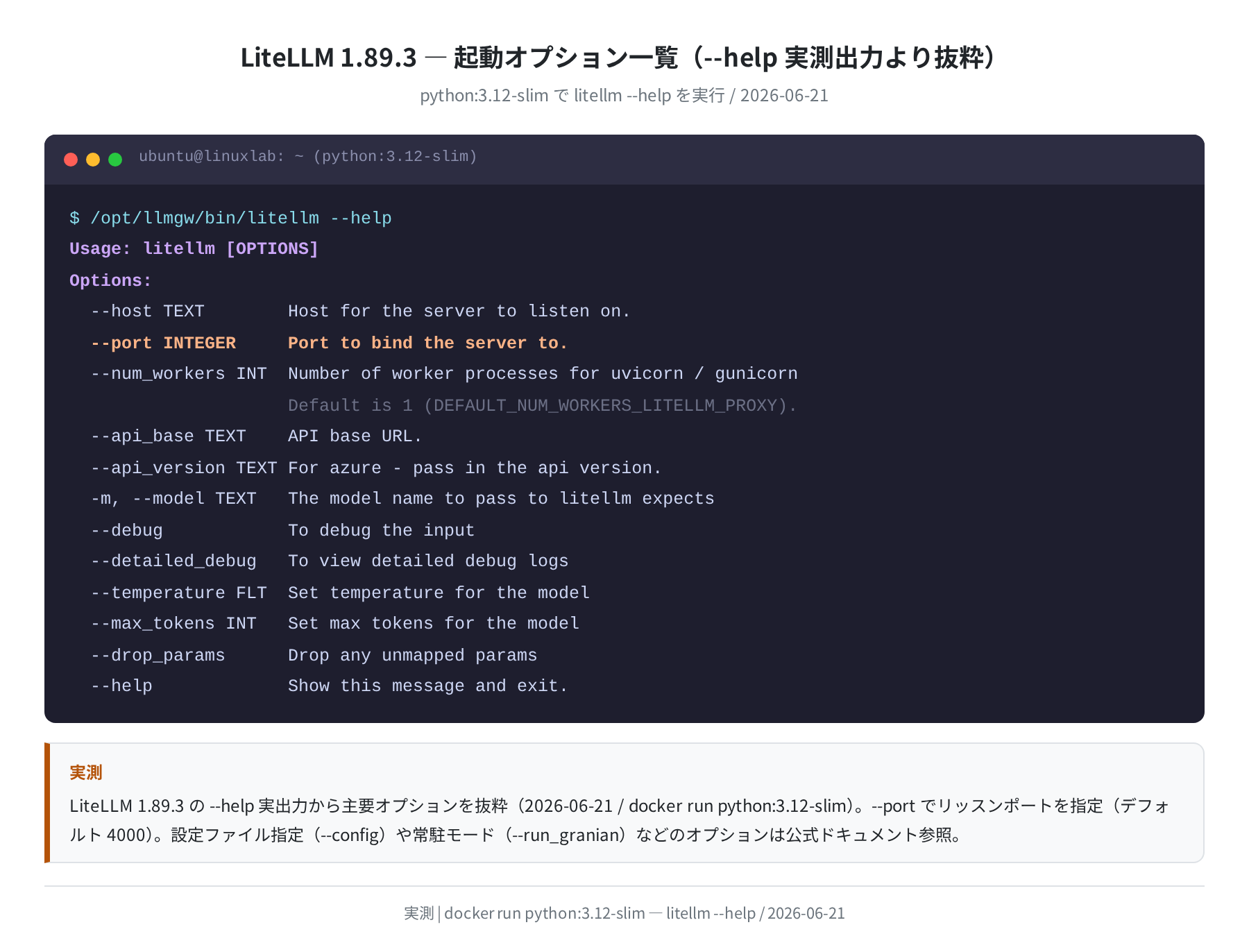This screenshot has height=952, width=1249.
Task: Click the red close dot in terminal
Action: [71, 160]
